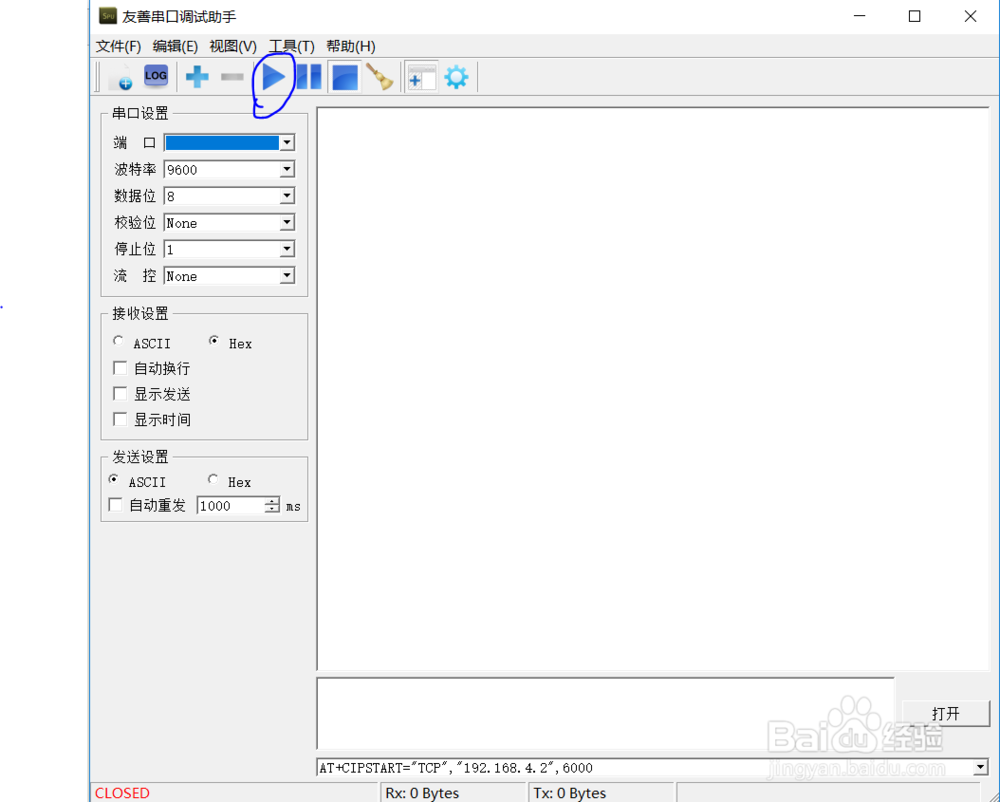Click the 打开 button
Viewport: 1000px width, 802px height.
coord(946,713)
